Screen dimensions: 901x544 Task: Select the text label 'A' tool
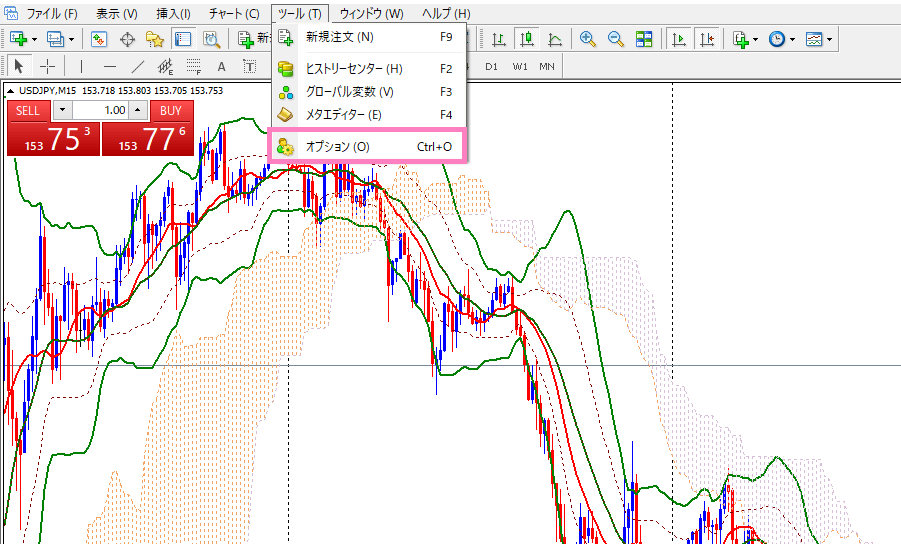coord(221,66)
